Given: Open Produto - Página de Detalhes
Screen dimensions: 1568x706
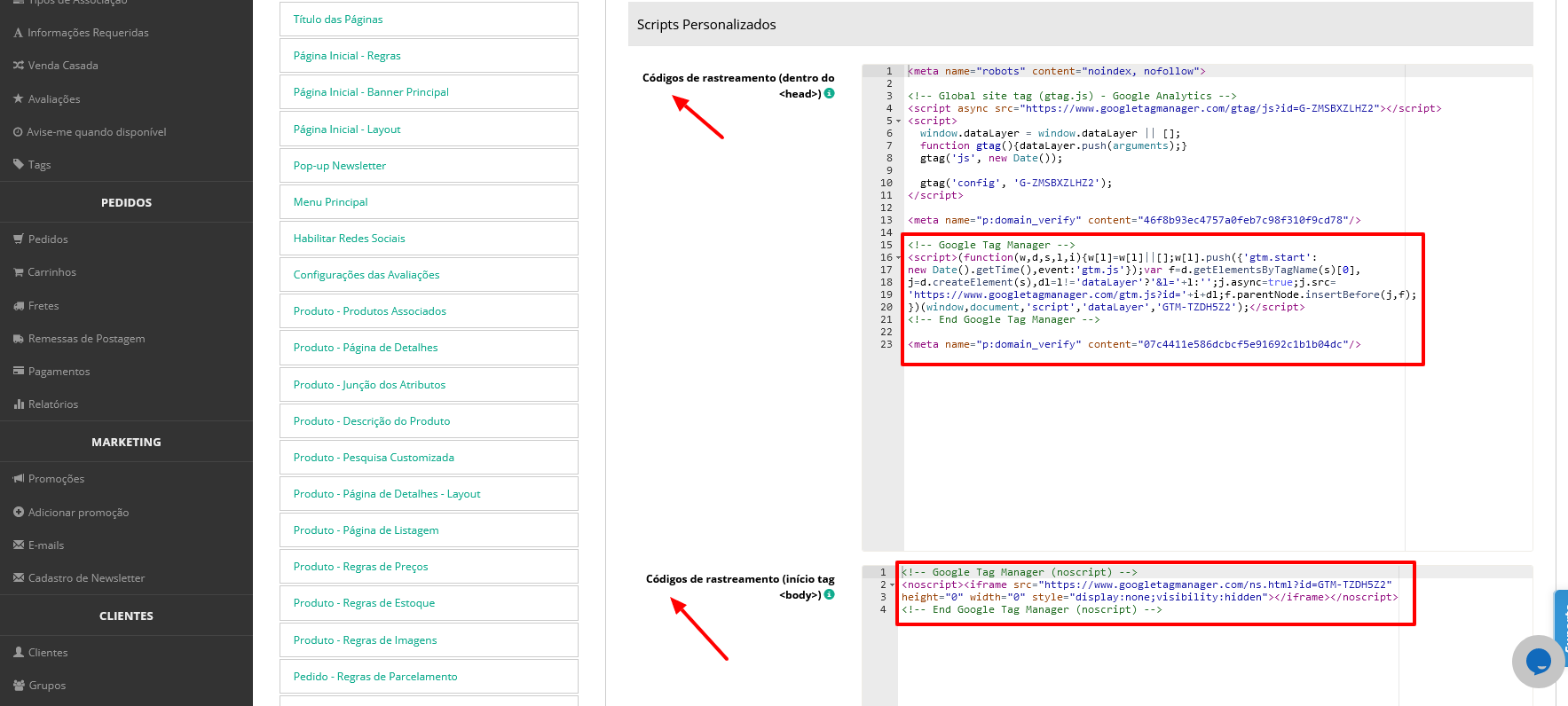Looking at the screenshot, I should [x=429, y=348].
